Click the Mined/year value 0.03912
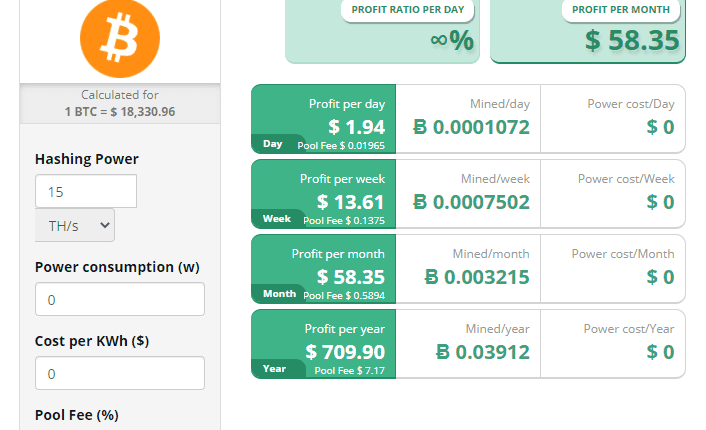 (x=483, y=352)
